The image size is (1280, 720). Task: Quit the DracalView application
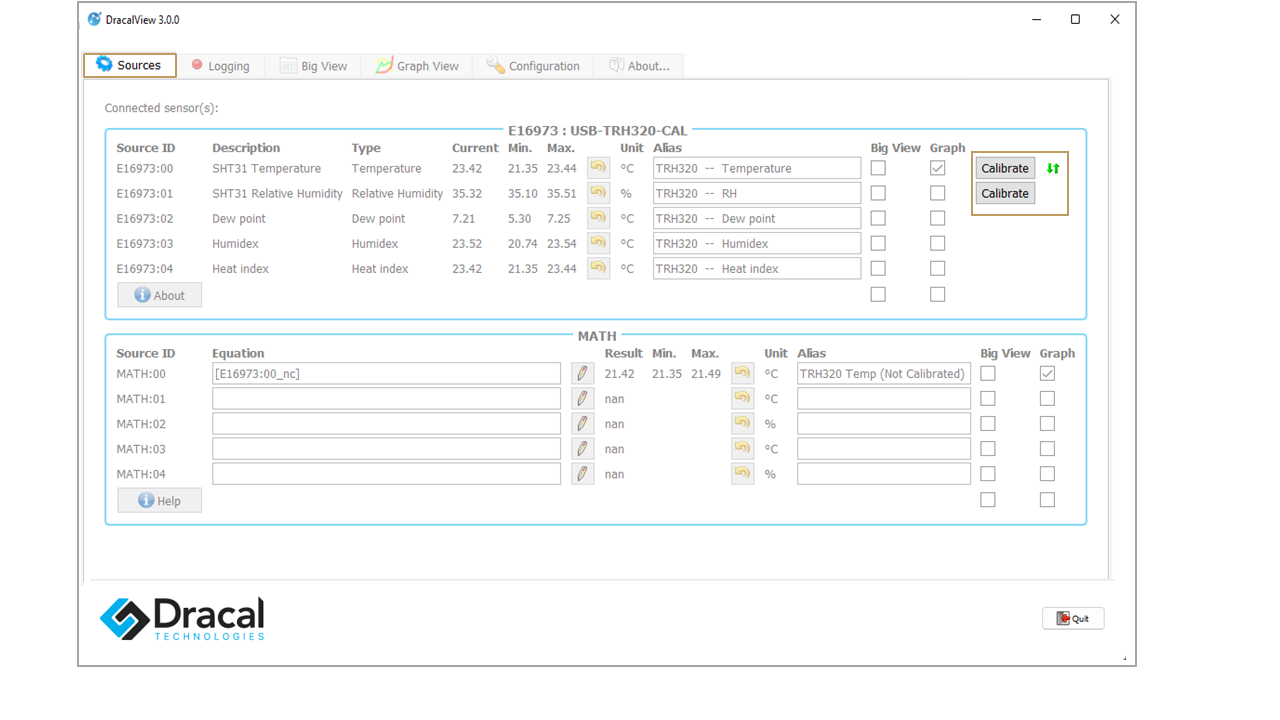(x=1073, y=618)
